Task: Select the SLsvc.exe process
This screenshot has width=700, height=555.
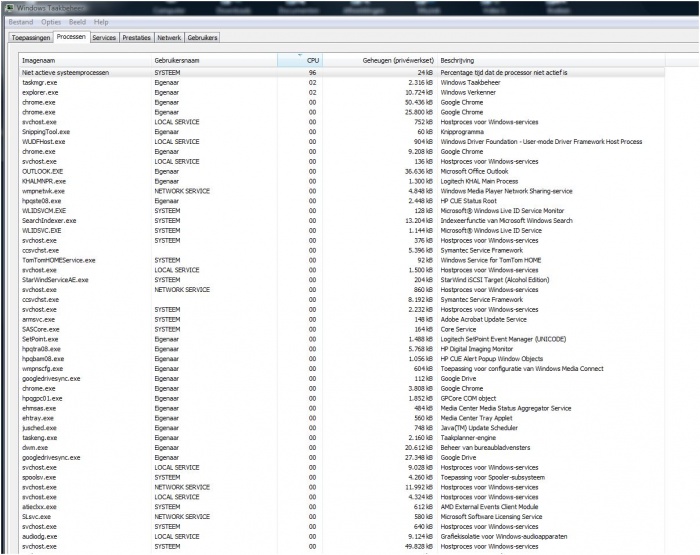Action: [342, 517]
